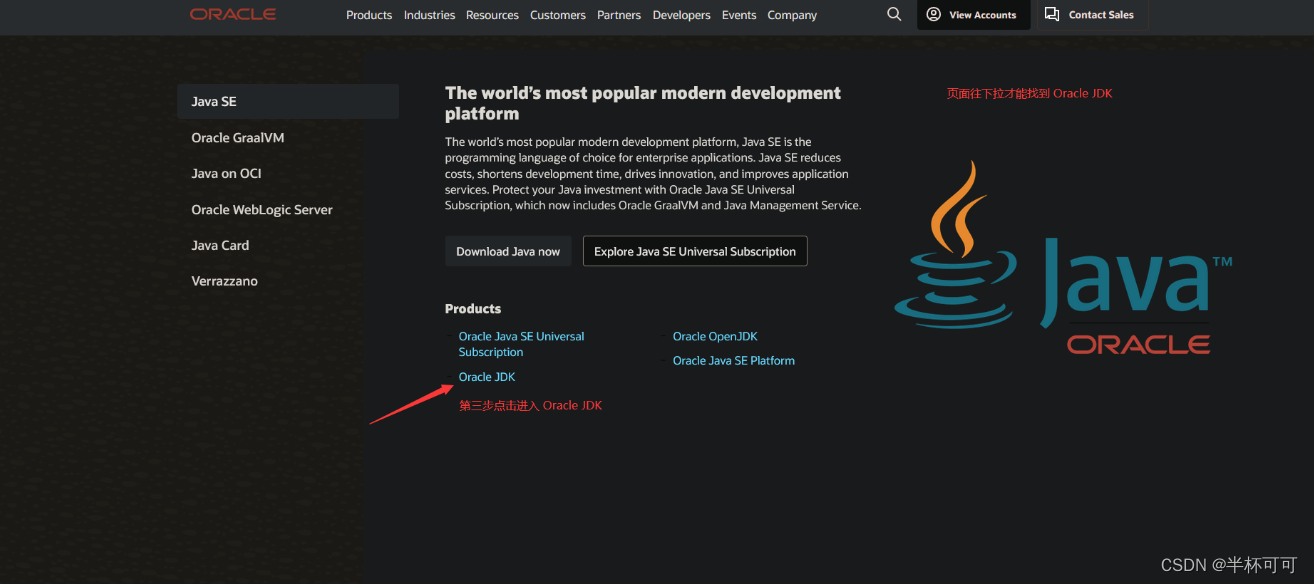Image resolution: width=1314 pixels, height=584 pixels.
Task: Open the search magnifier icon
Action: [894, 14]
